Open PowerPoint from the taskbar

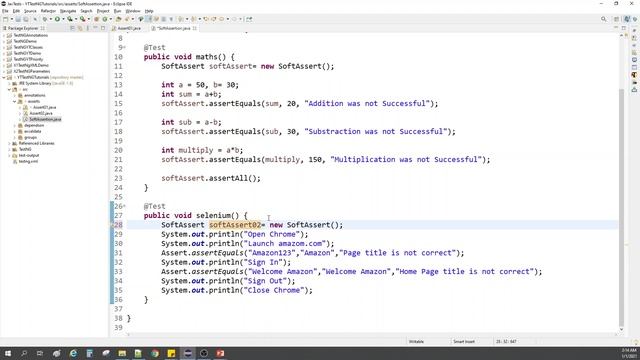(220, 353)
